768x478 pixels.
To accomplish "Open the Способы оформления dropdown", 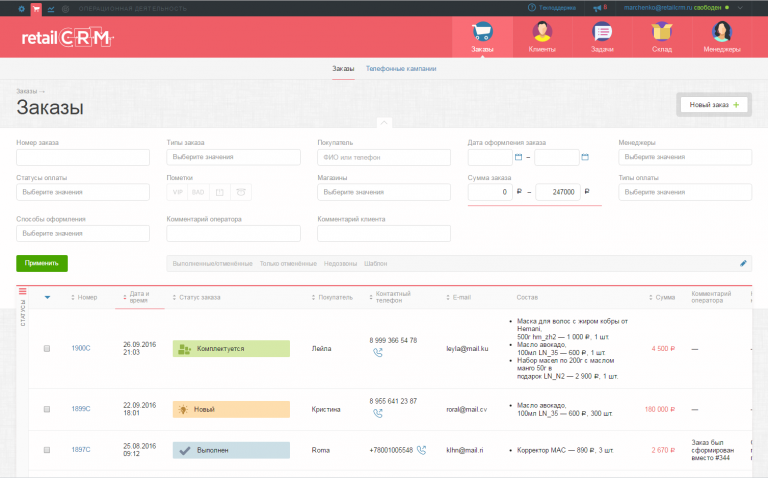I will (x=83, y=233).
